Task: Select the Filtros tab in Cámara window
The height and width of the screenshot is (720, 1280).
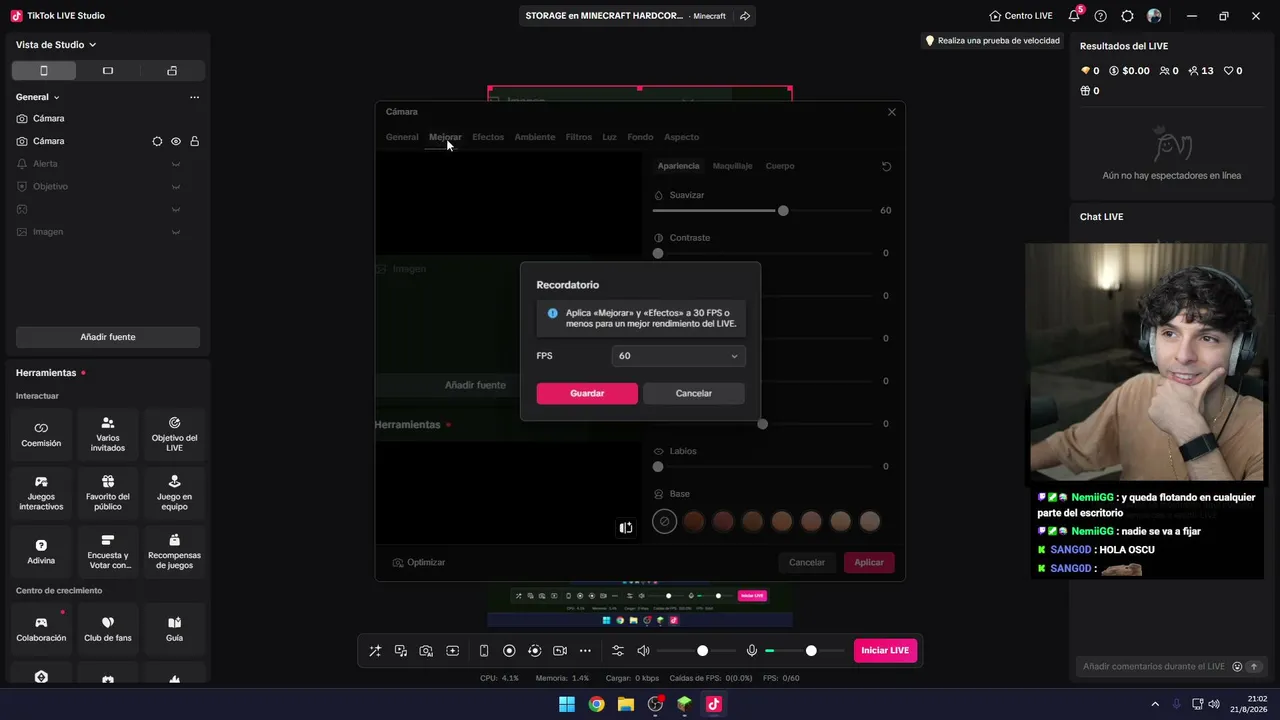Action: pos(579,137)
